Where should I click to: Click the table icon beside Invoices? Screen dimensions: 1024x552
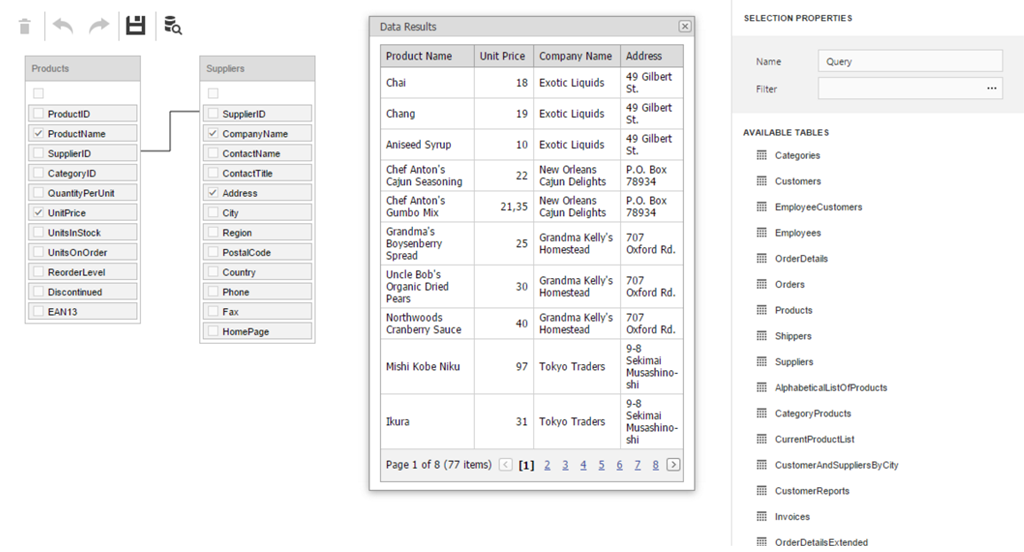pyautogui.click(x=761, y=517)
